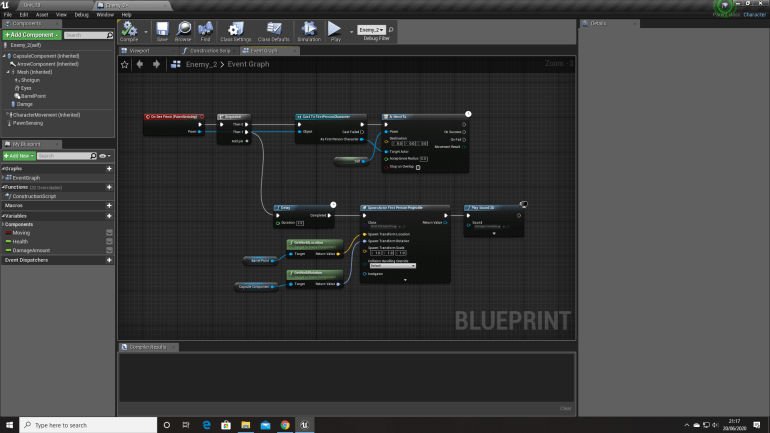Click the Duration value field in the Delay node
The image size is (770, 433).
[300, 223]
